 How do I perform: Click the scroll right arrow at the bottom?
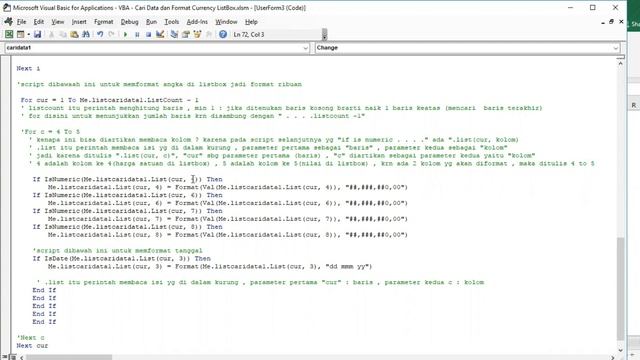click(x=613, y=358)
